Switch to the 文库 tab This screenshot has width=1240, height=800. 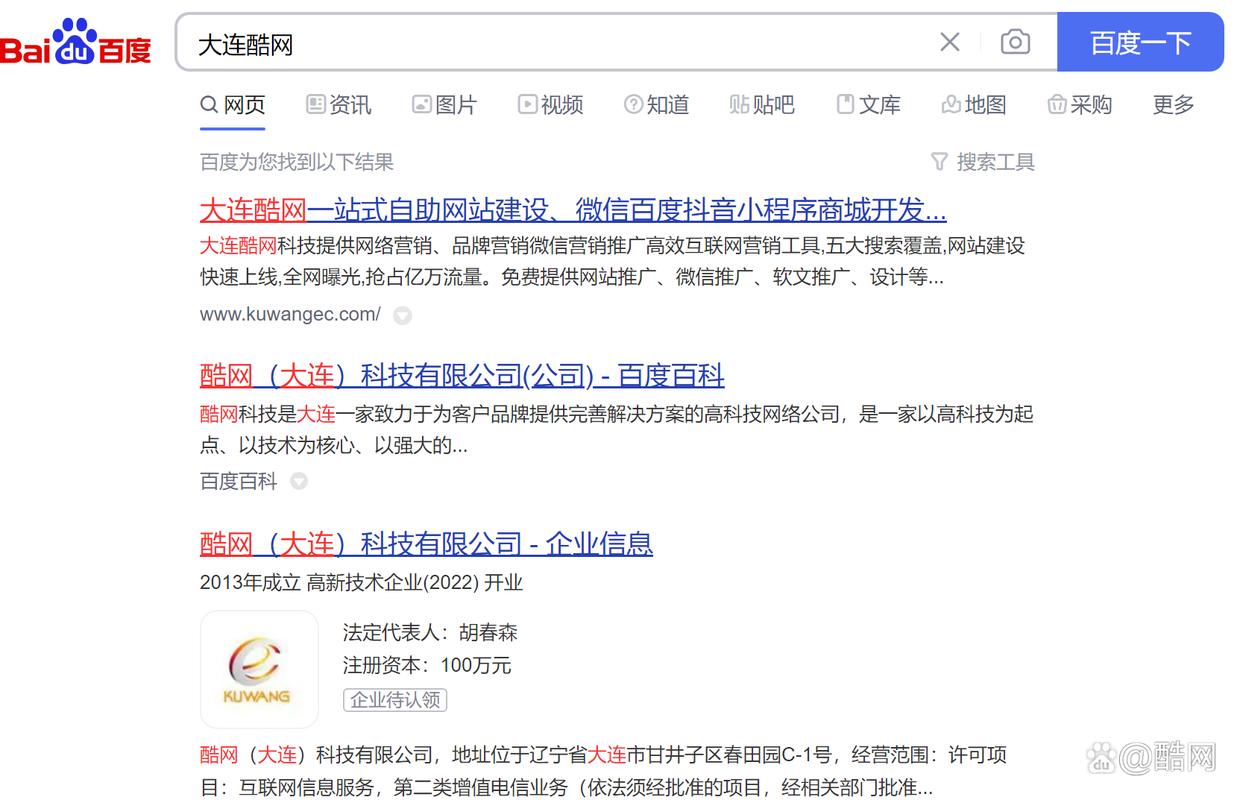click(868, 105)
